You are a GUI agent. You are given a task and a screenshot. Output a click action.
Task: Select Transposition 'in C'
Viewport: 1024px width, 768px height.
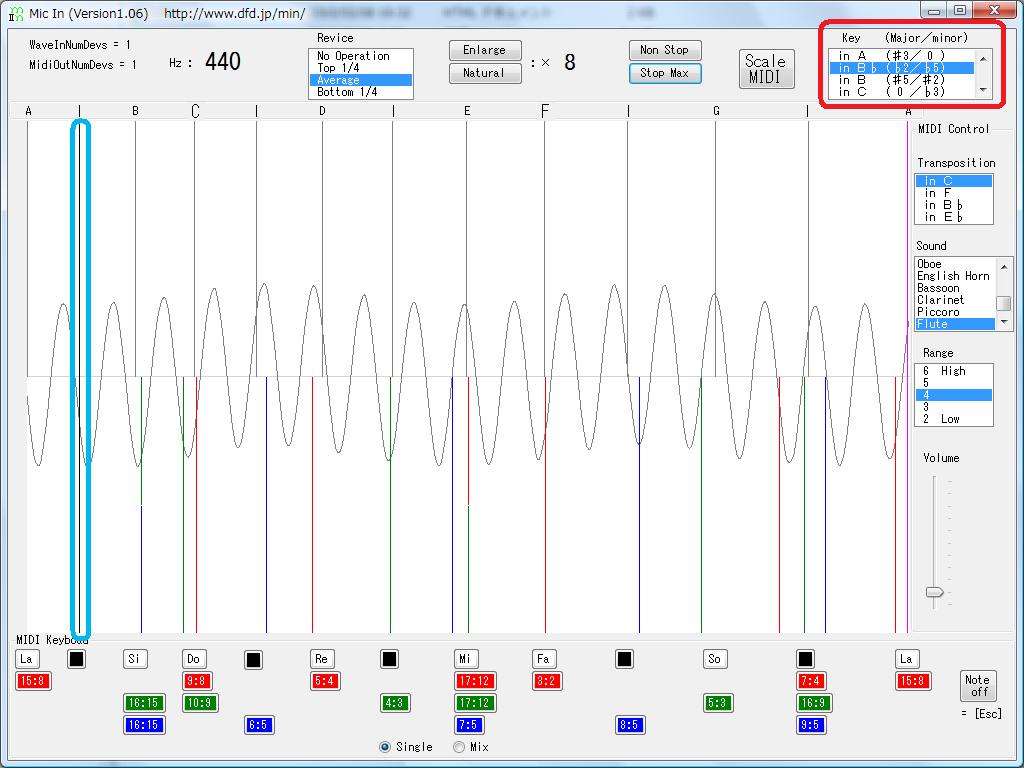tap(954, 181)
